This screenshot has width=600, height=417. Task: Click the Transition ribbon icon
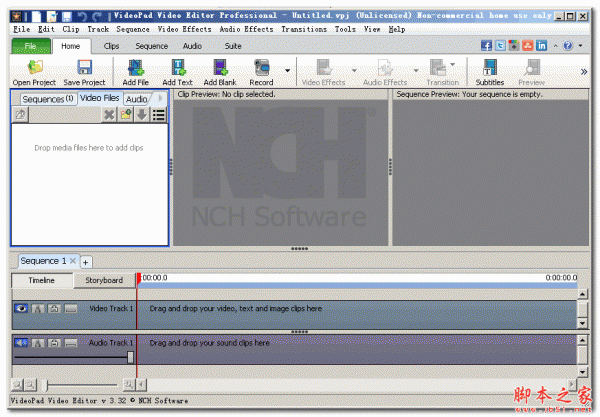coord(438,67)
